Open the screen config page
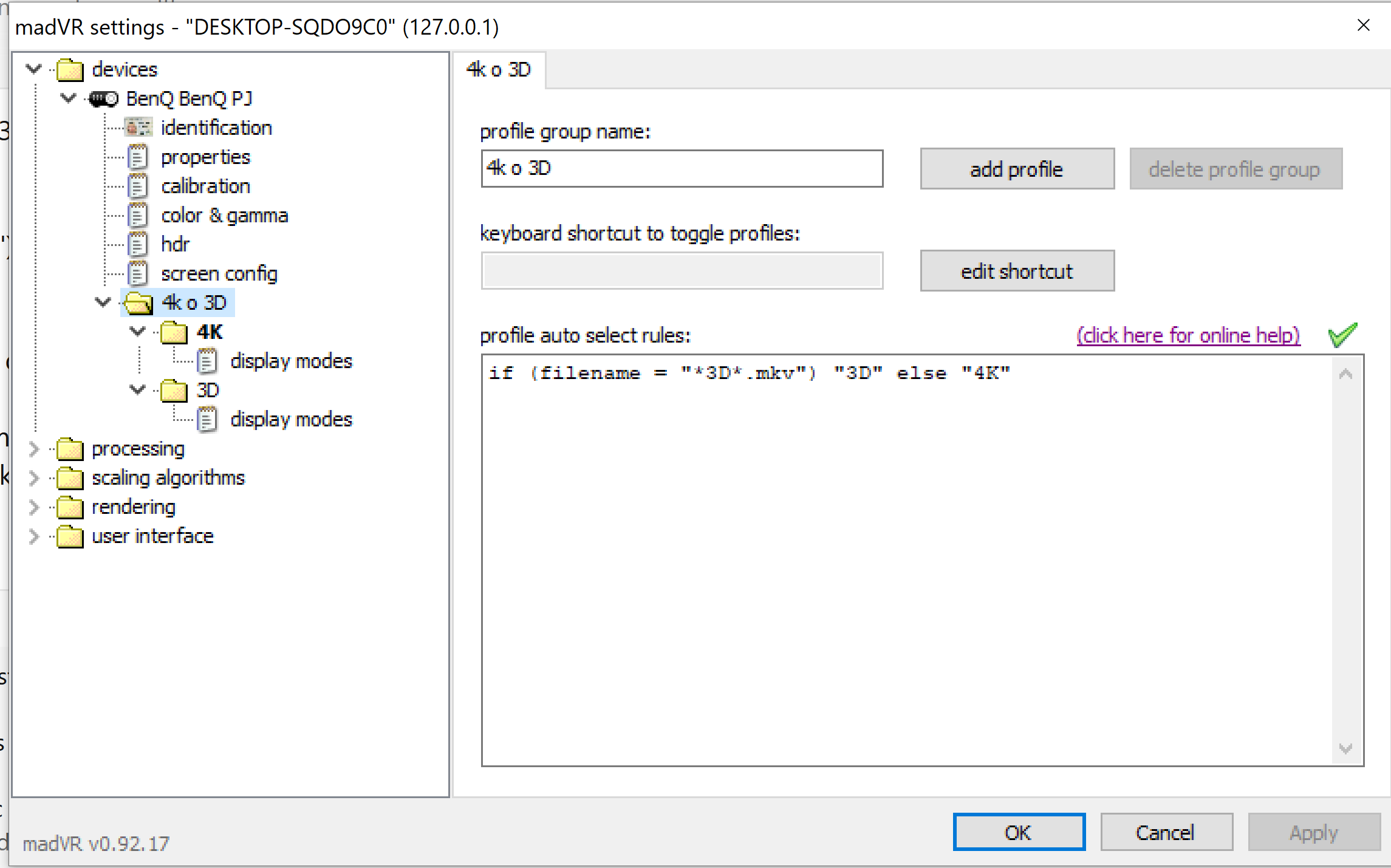Viewport: 1391px width, 868px height. click(219, 274)
